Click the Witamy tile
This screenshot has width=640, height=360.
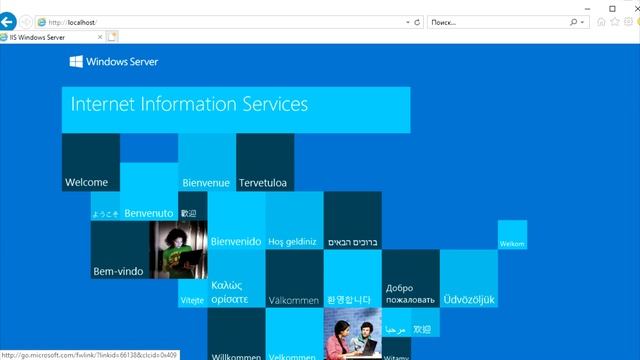pos(396,349)
